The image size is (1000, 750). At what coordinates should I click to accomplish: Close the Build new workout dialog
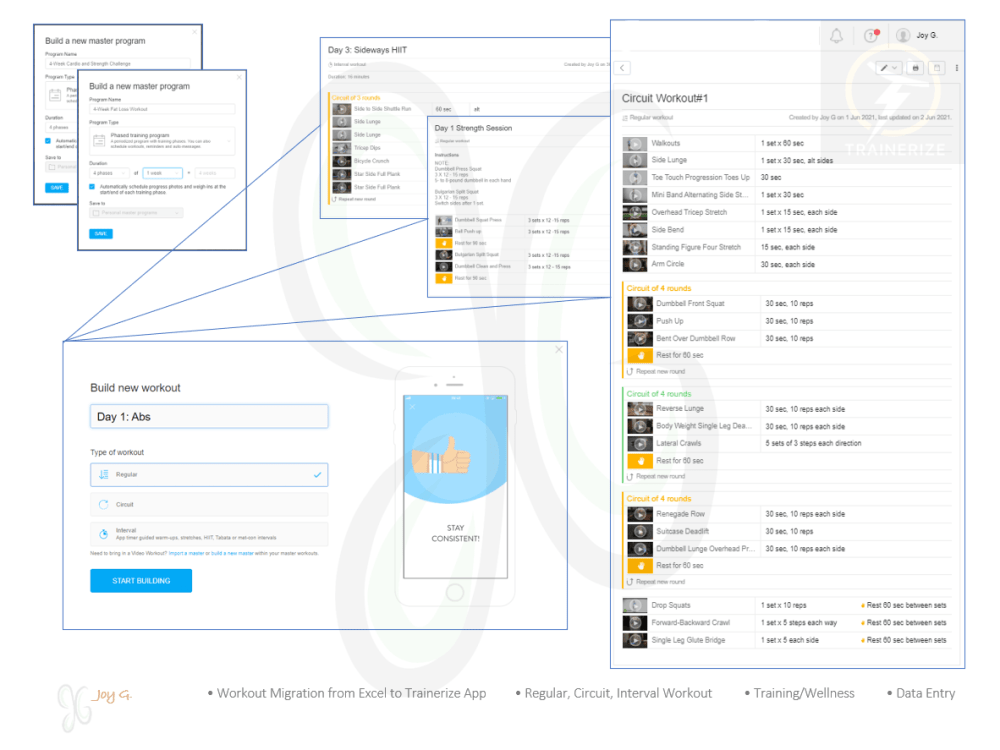tap(559, 349)
